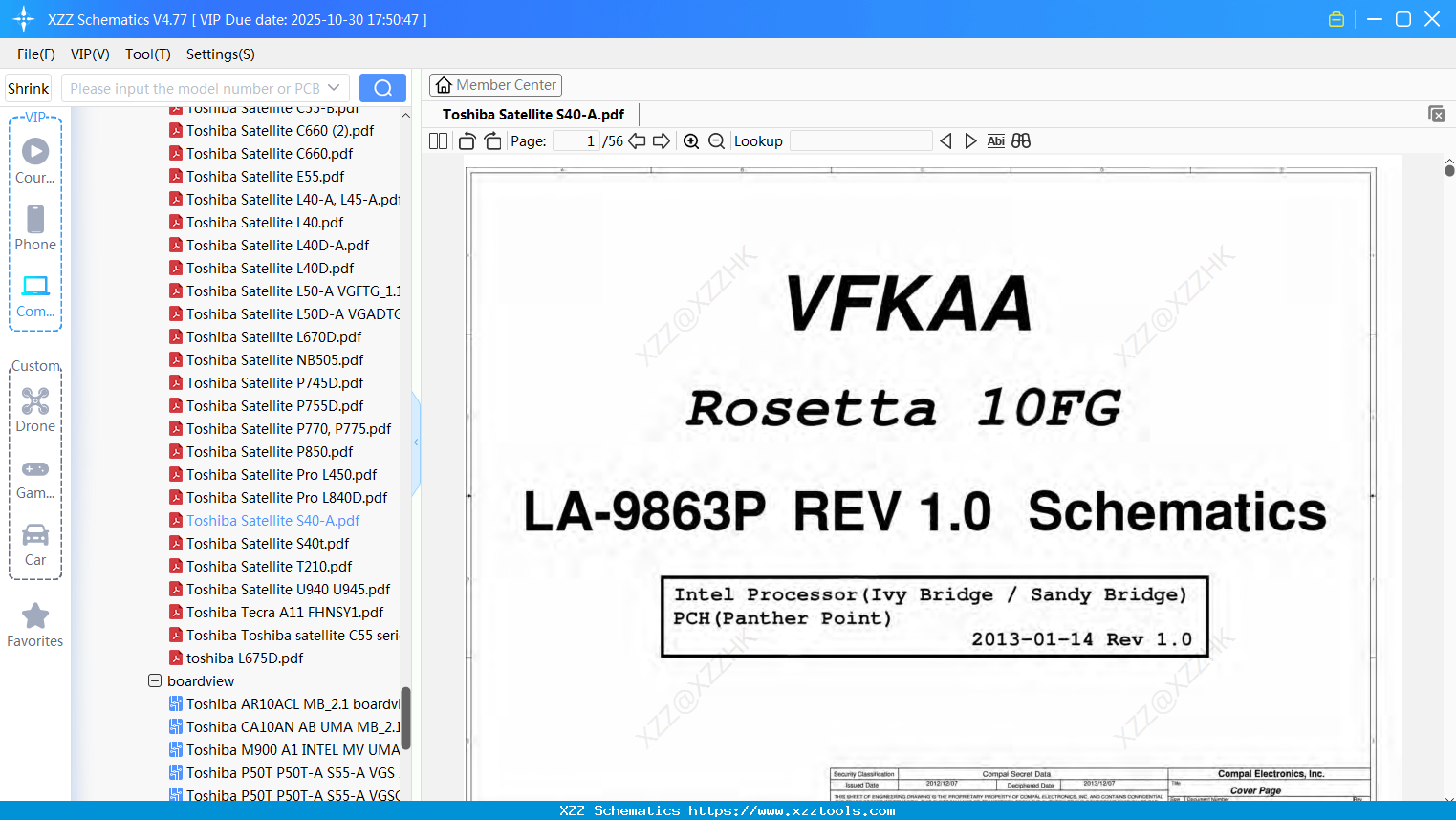
Task: Toggle the two-page split view icon
Action: point(438,141)
